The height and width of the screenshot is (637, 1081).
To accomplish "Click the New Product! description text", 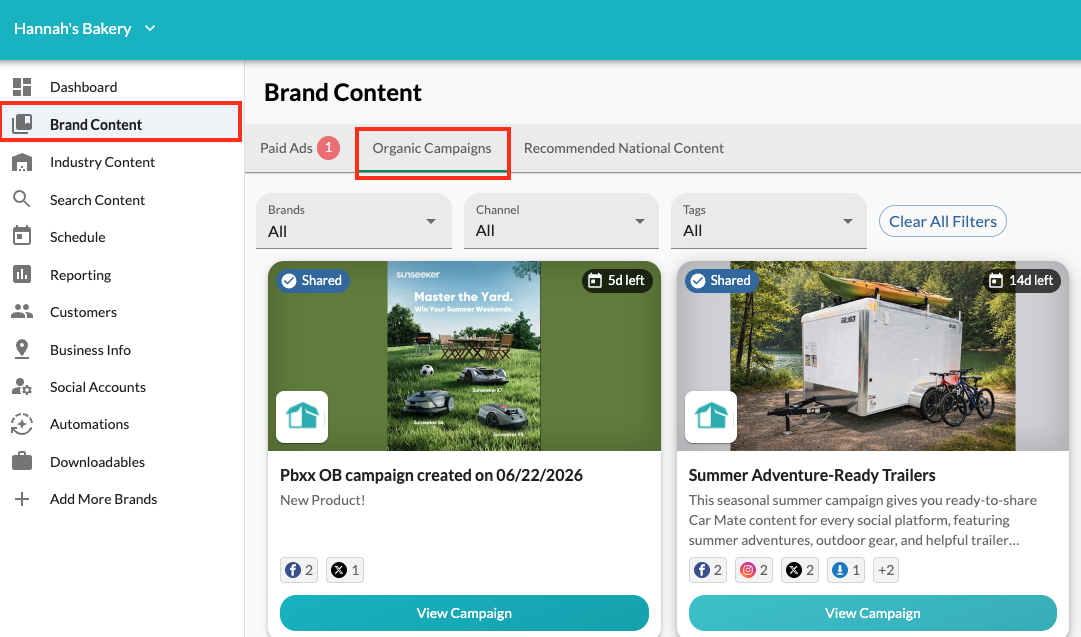I will [x=322, y=500].
